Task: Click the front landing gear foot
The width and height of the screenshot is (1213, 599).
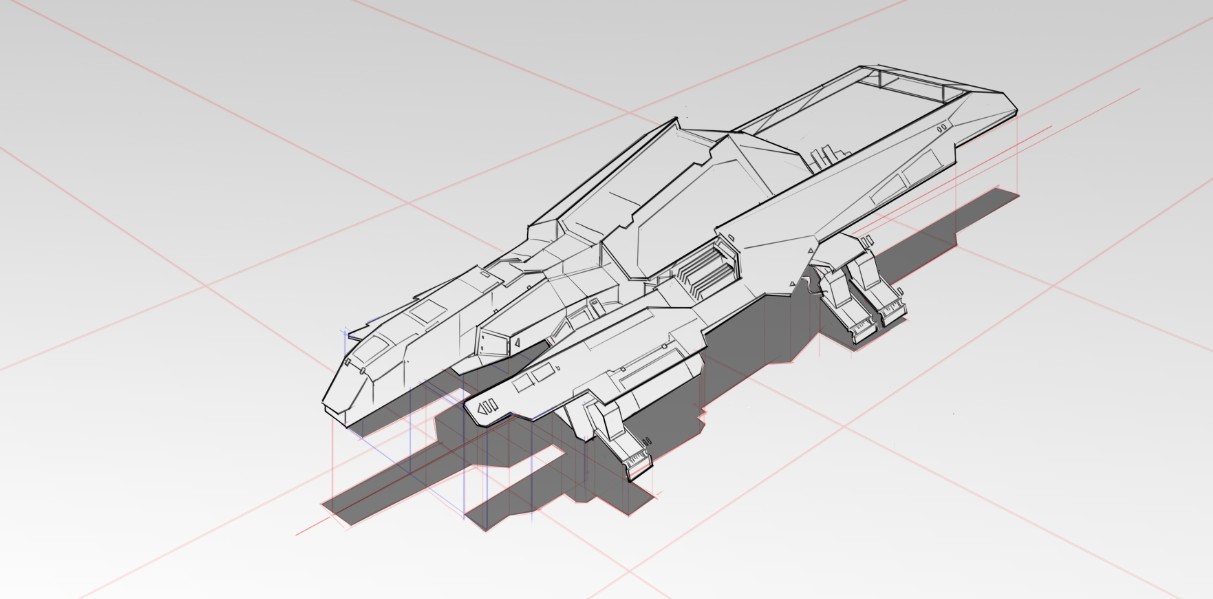Action: [x=636, y=459]
